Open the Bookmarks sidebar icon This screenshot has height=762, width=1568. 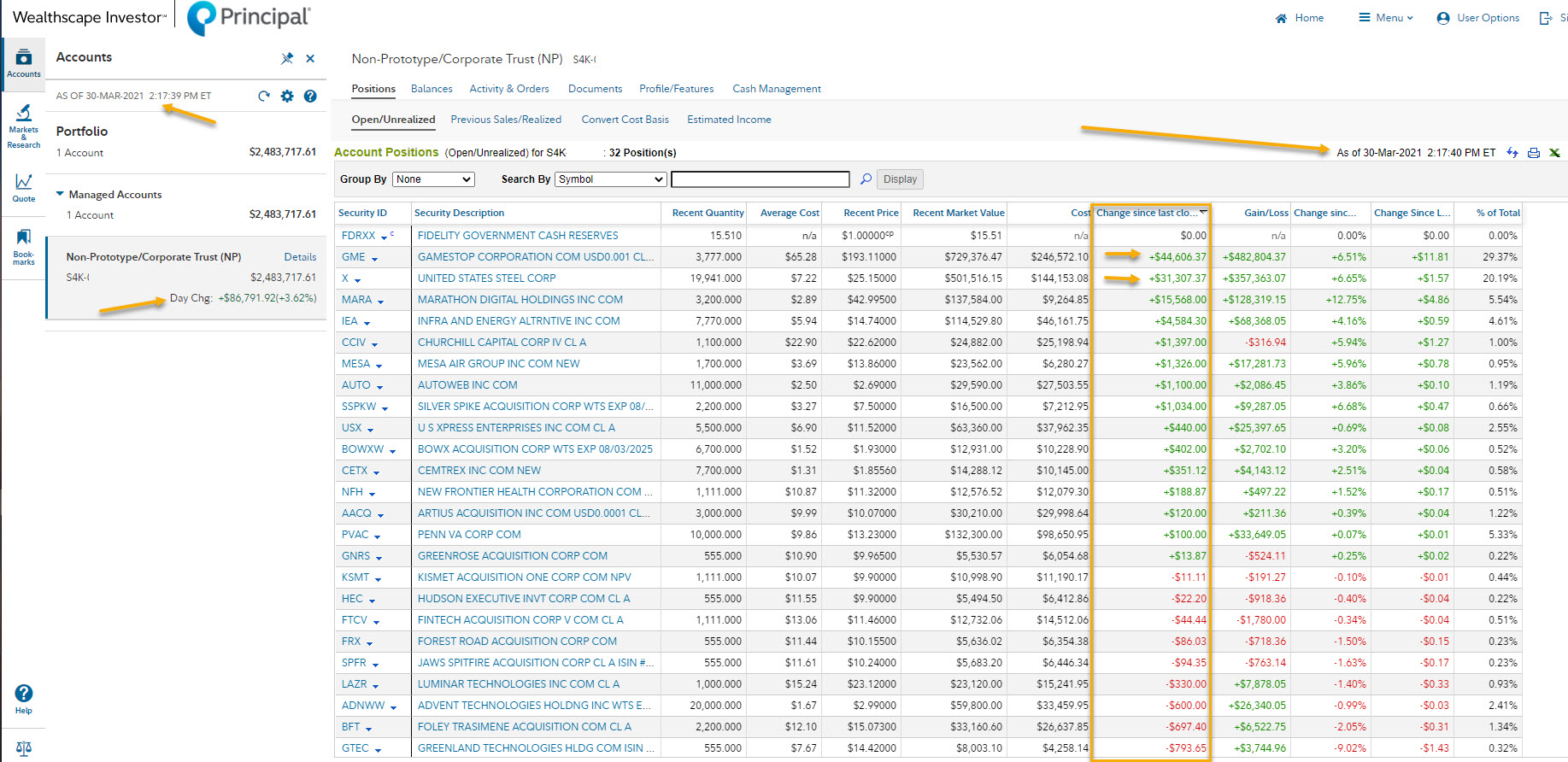(x=23, y=246)
